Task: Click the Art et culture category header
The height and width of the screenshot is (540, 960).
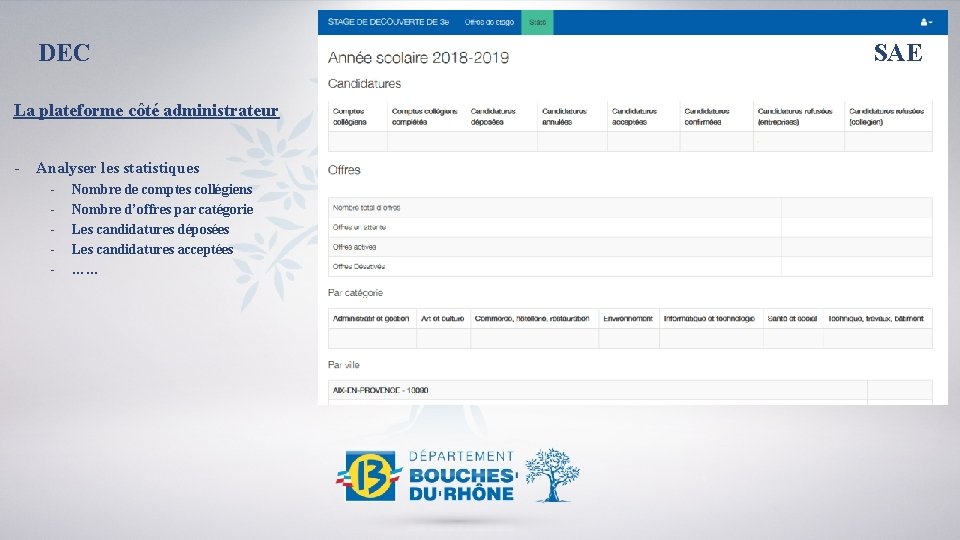Action: 443,318
